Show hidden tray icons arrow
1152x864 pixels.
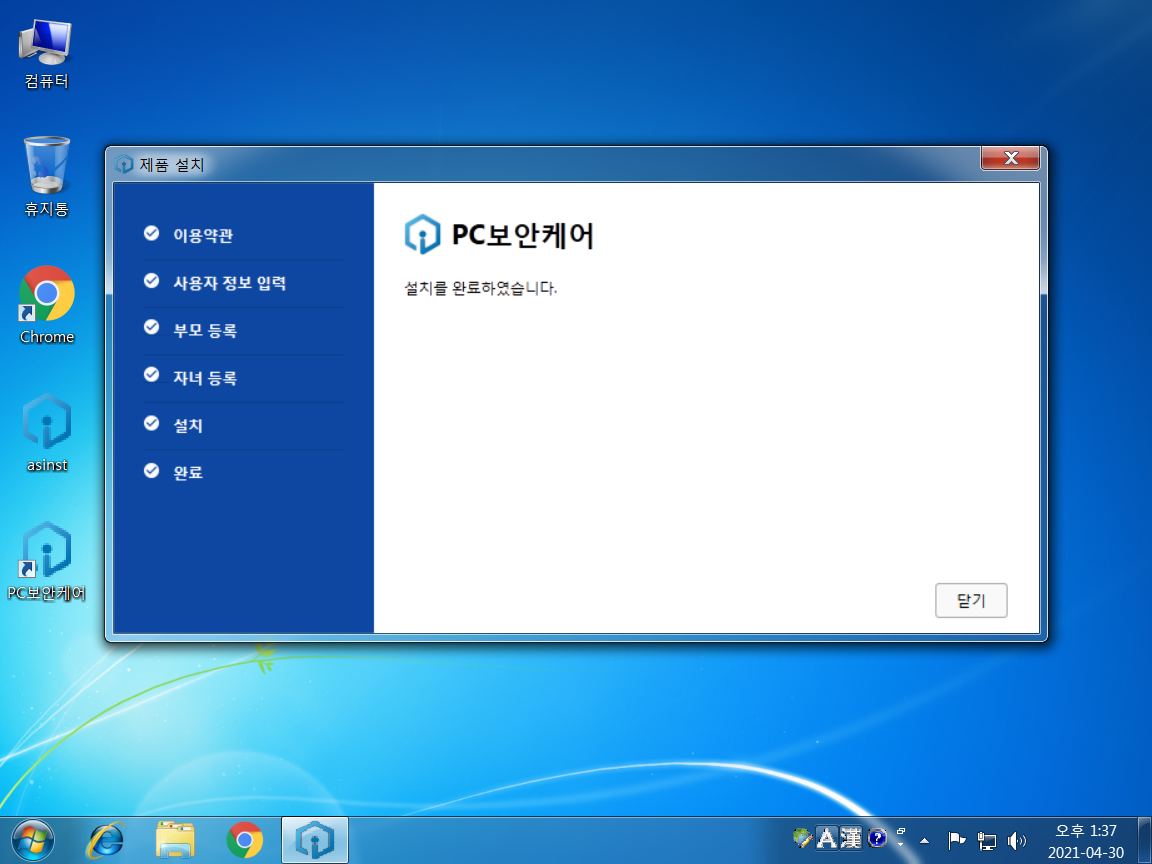click(x=924, y=840)
